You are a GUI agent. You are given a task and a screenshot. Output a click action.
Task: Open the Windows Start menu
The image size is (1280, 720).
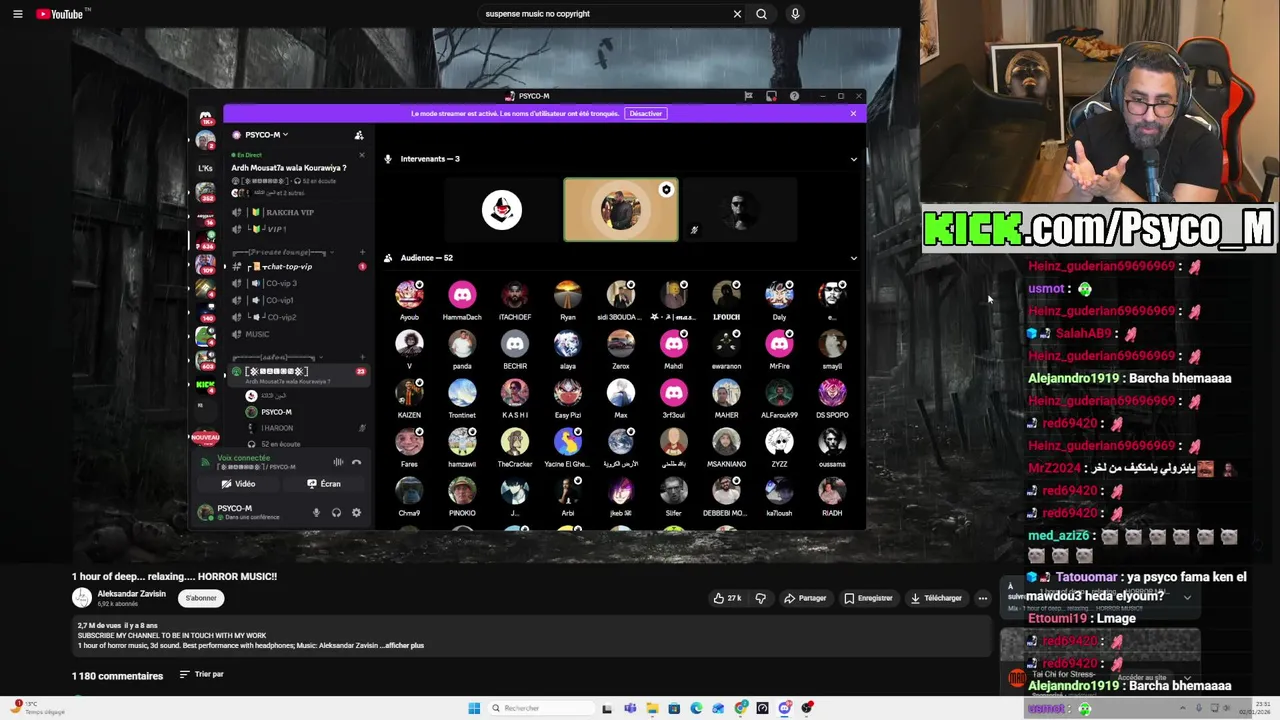[474, 708]
